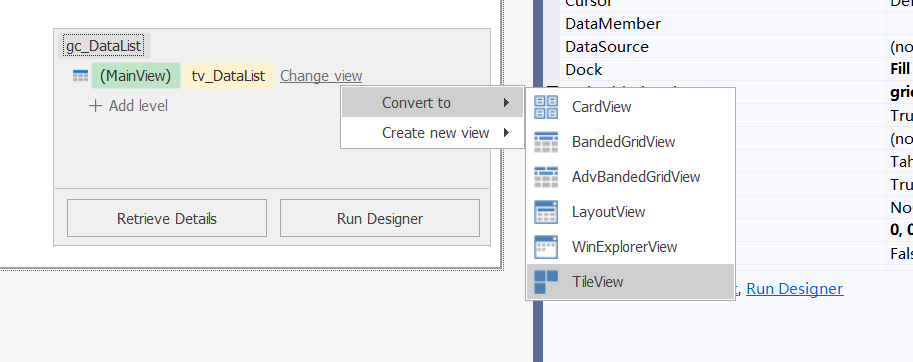Click the Run Designer button
Viewport: 913px width, 362px height.
(380, 218)
